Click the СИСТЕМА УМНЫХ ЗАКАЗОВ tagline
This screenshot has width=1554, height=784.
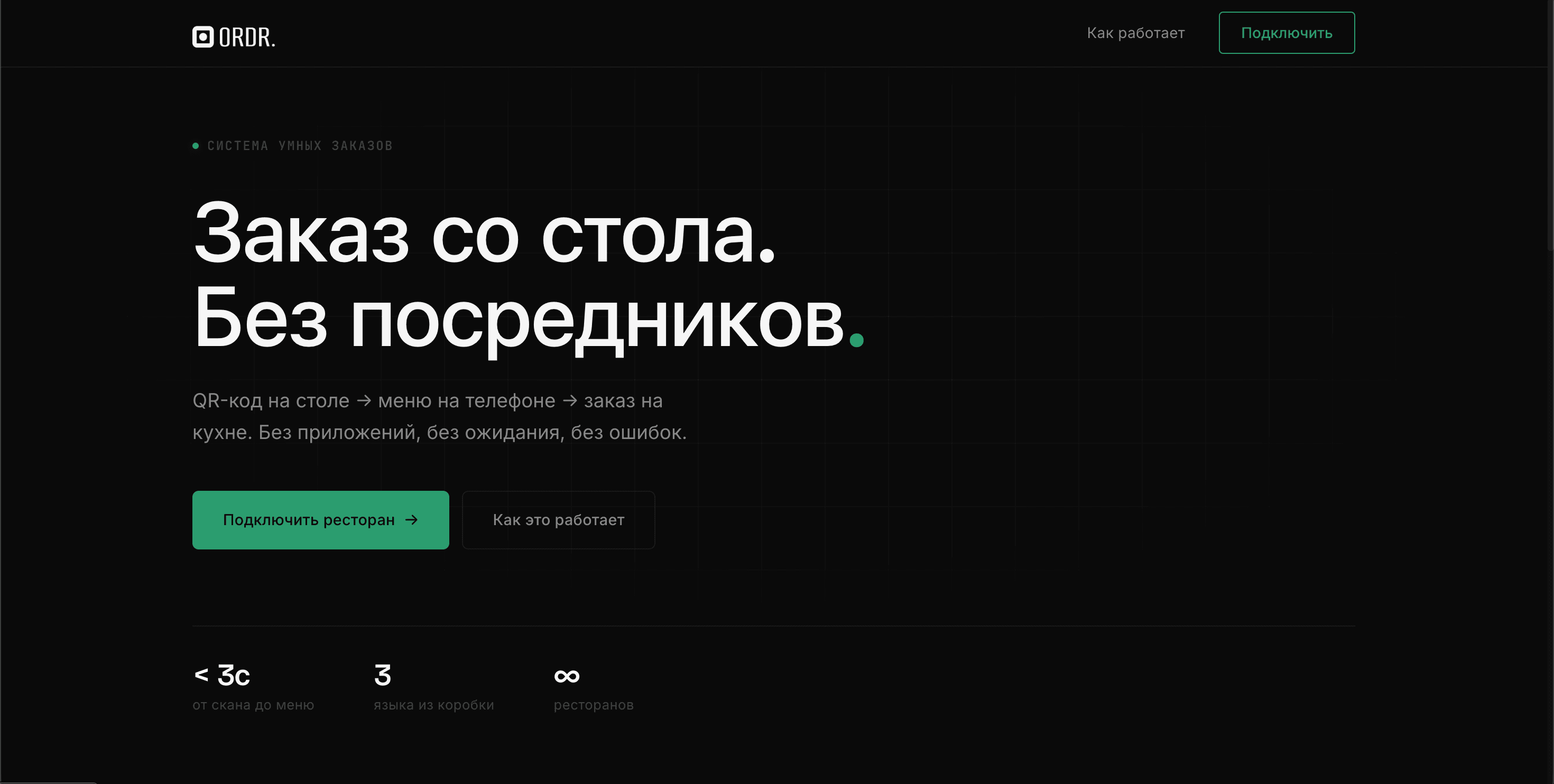click(x=300, y=146)
